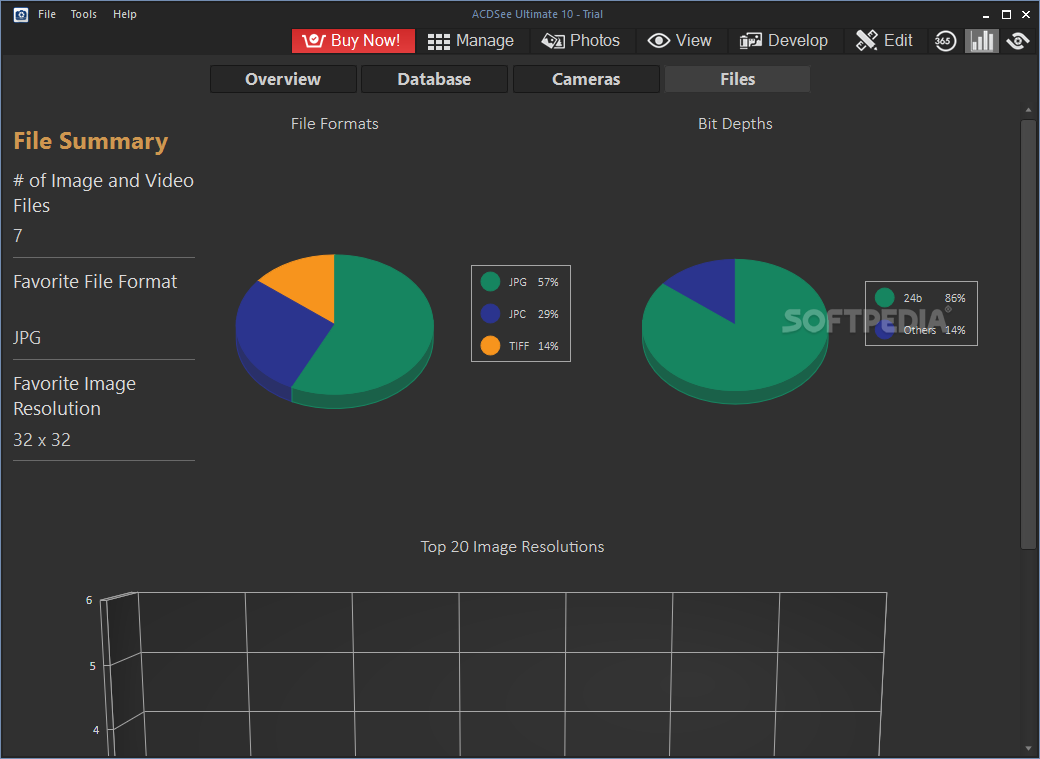The width and height of the screenshot is (1040, 759).
Task: Open the Tools menu
Action: click(84, 14)
